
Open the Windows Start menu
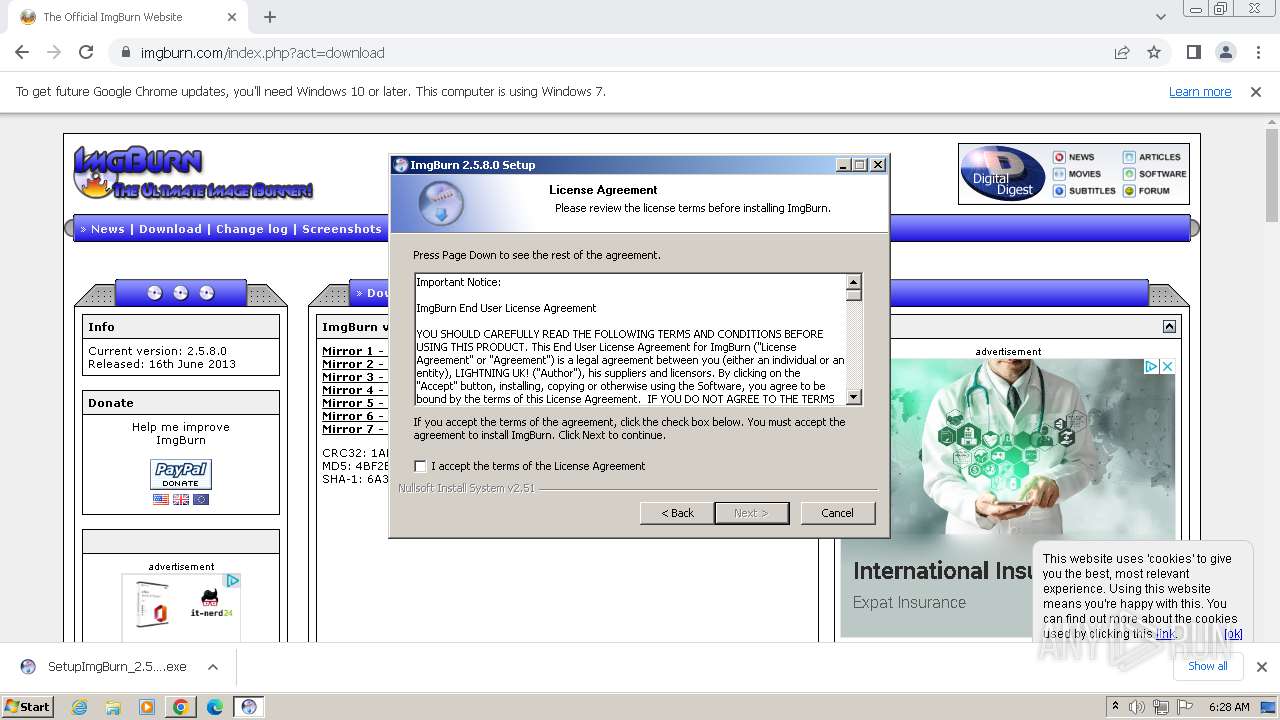28,706
